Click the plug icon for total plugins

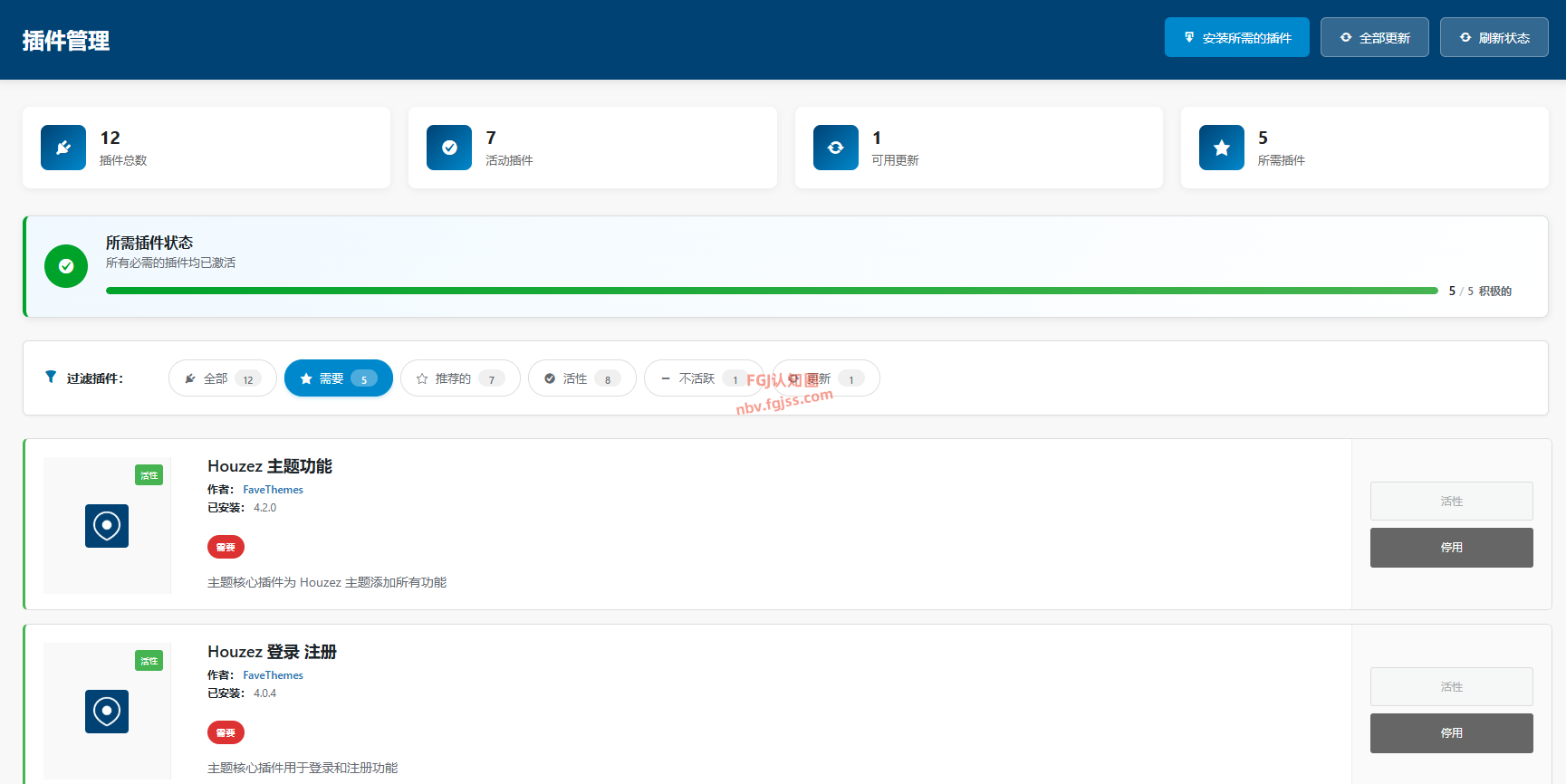63,148
